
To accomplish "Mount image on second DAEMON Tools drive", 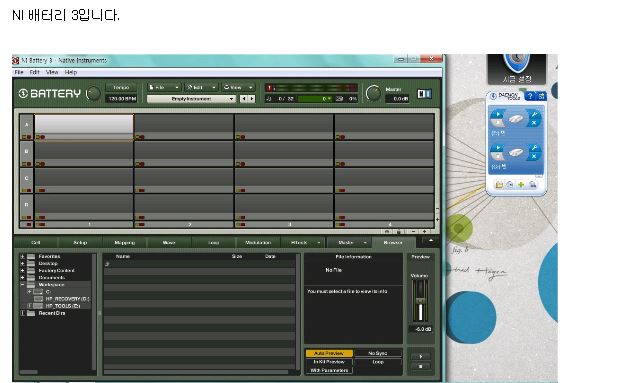I will (x=497, y=148).
